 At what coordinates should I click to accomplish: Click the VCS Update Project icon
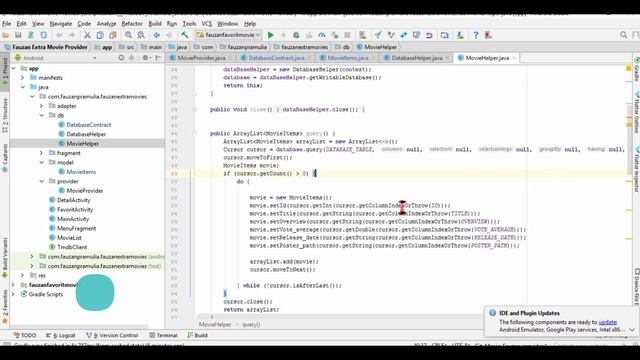click(378, 35)
